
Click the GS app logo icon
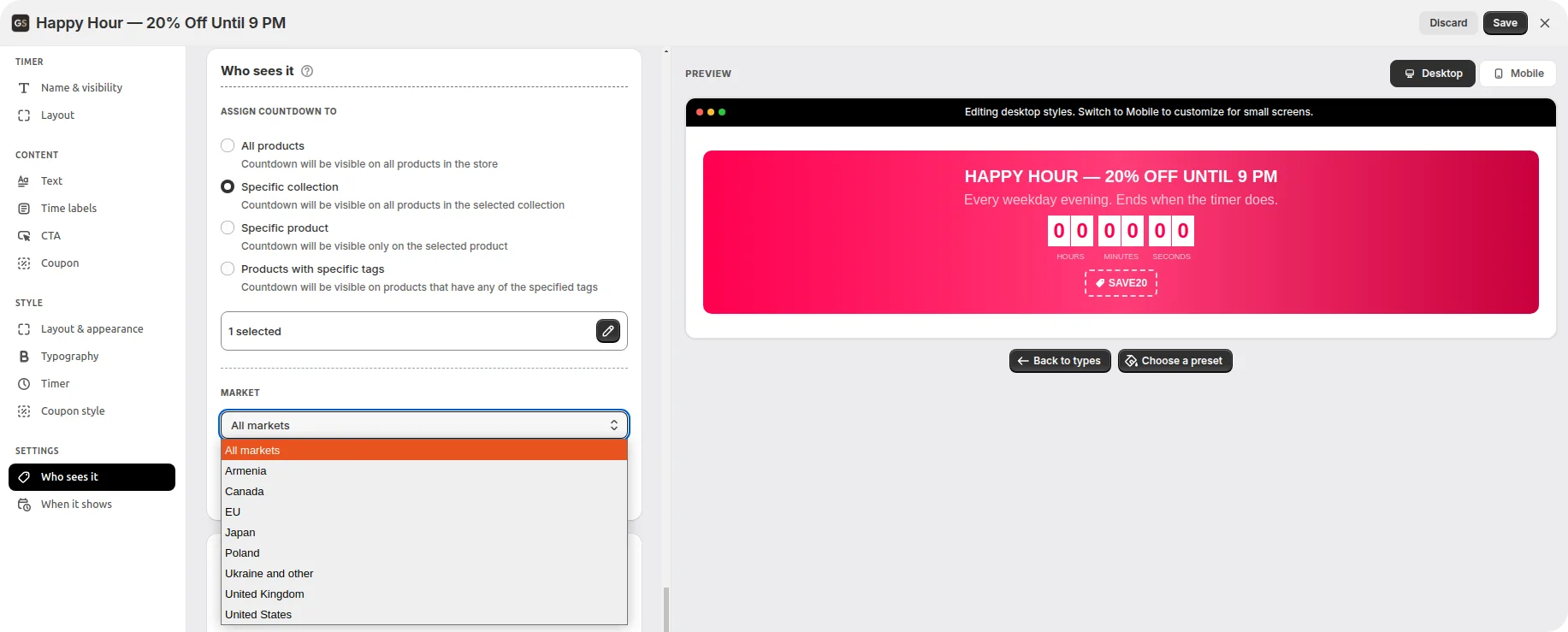pos(21,23)
